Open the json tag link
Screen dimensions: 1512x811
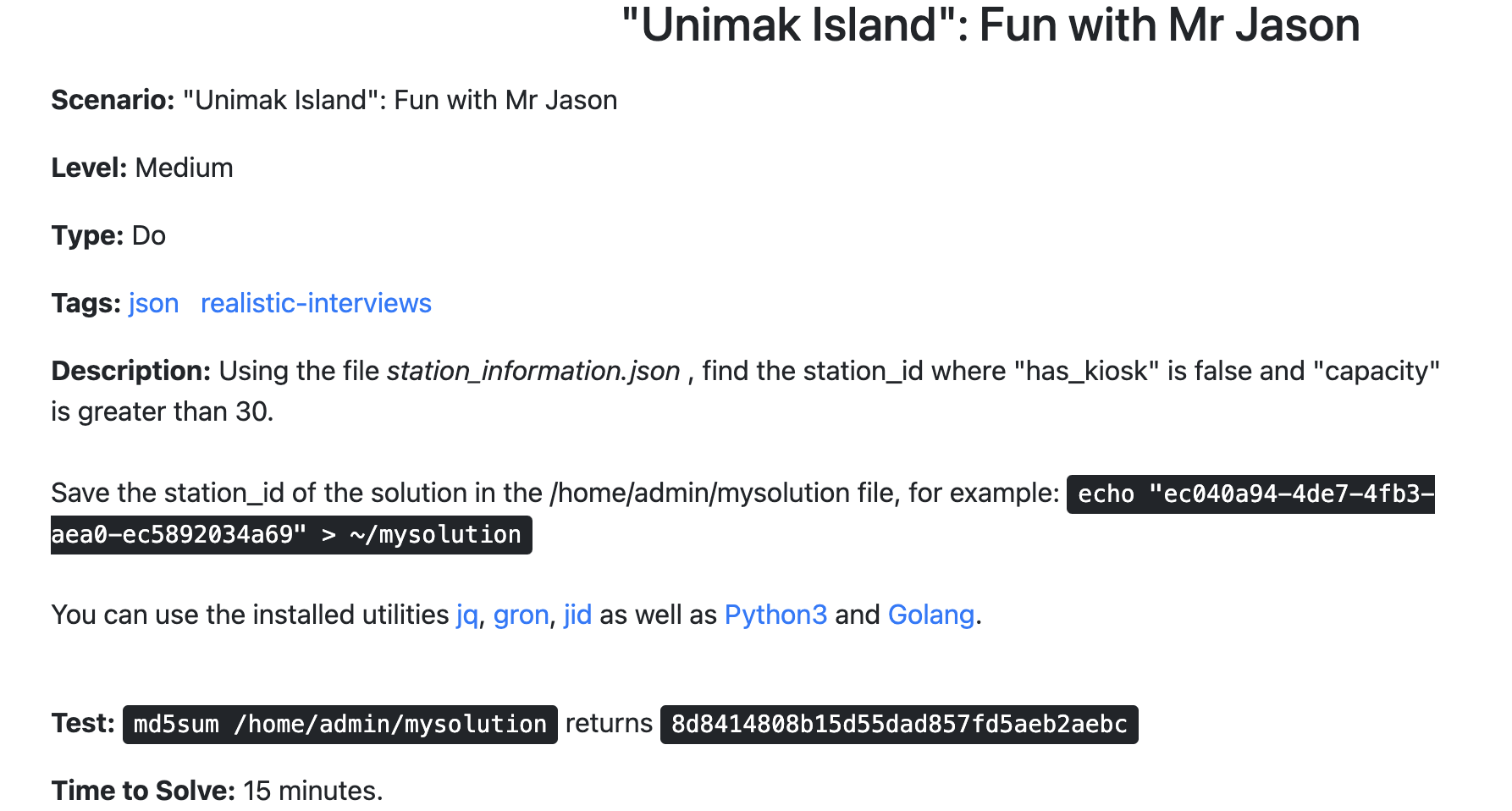click(x=153, y=303)
